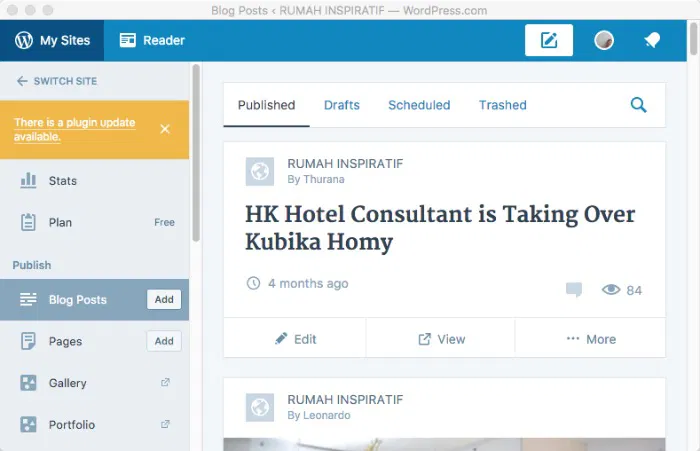This screenshot has height=451, width=700.
Task: Add a new blog post
Action: click(164, 300)
